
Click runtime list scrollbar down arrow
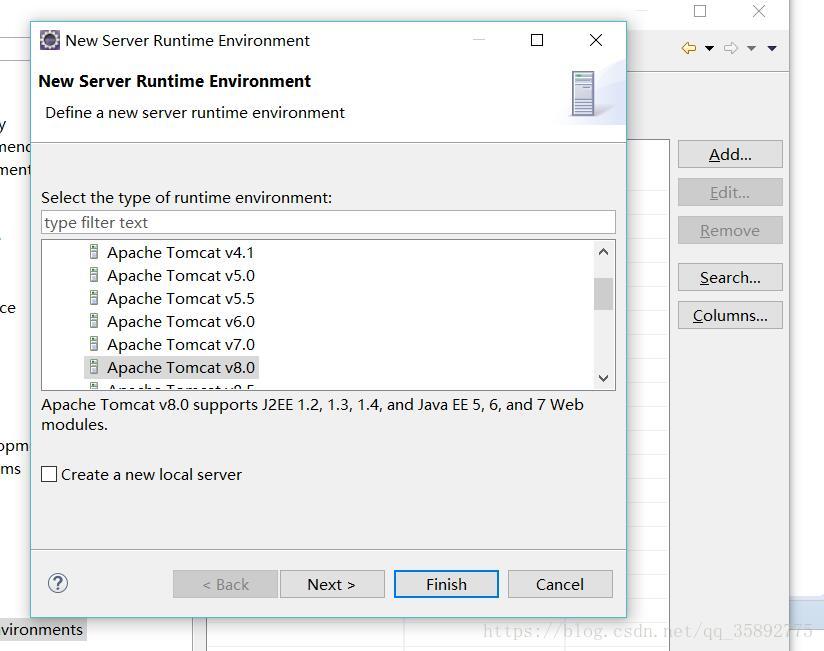(x=603, y=378)
